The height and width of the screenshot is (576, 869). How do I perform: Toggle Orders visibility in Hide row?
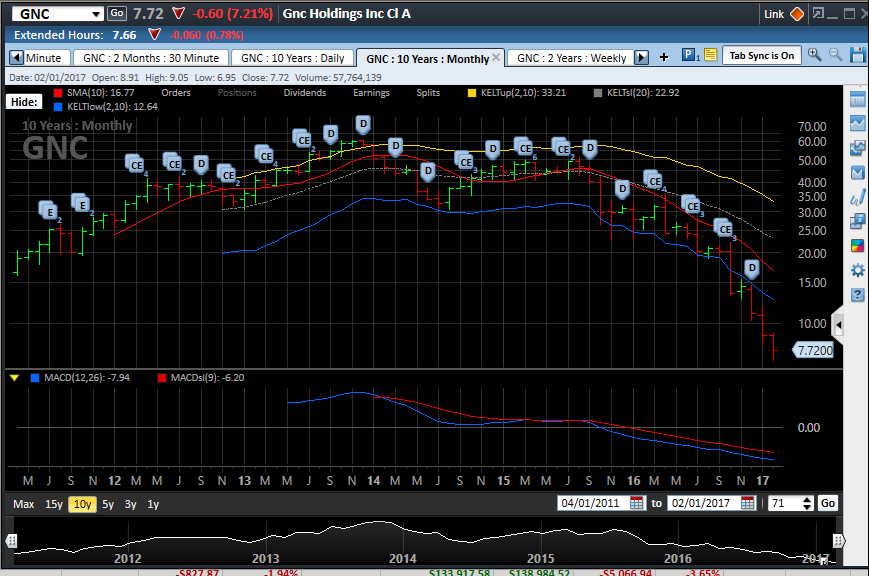[x=176, y=93]
